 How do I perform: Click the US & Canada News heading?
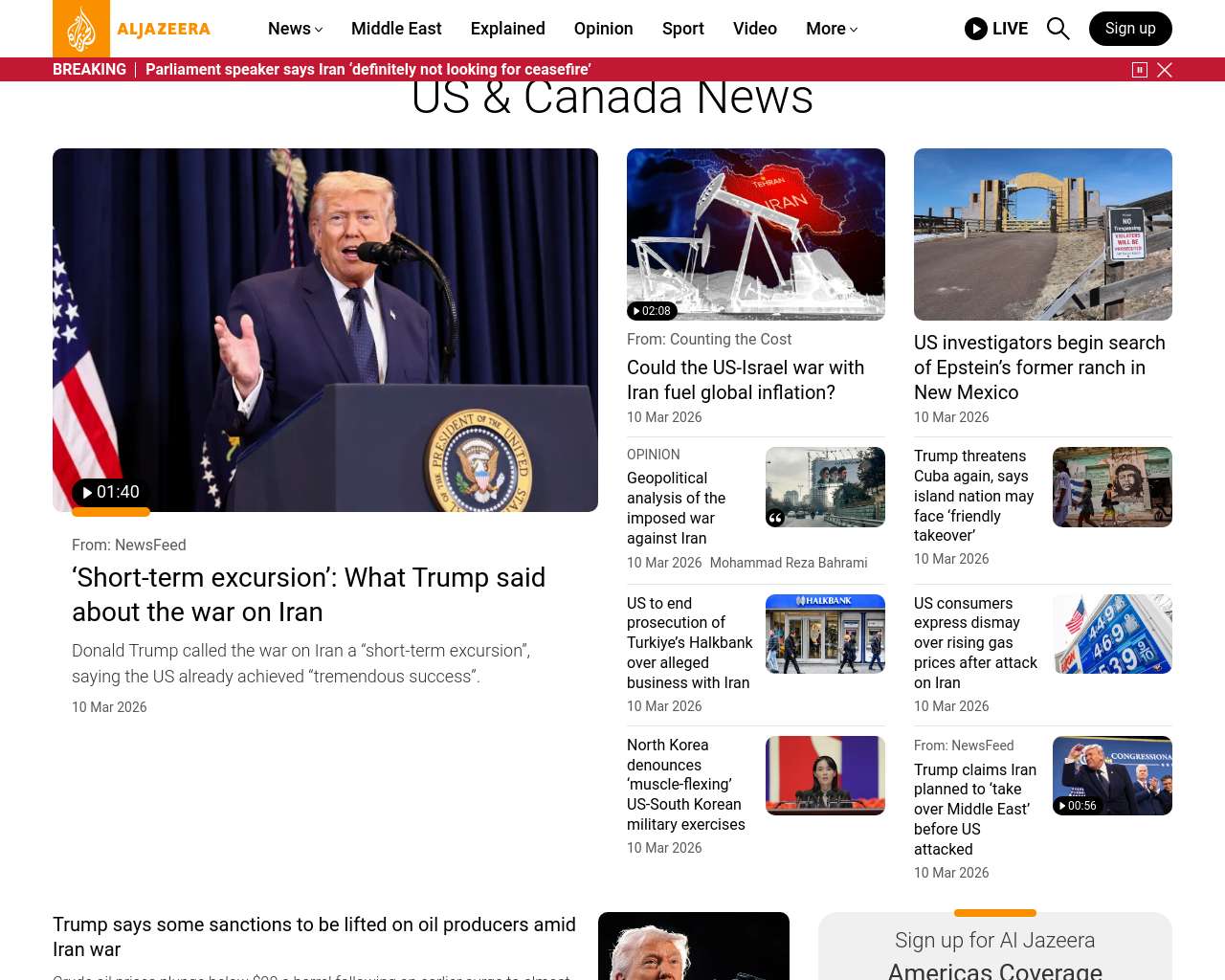tap(612, 99)
